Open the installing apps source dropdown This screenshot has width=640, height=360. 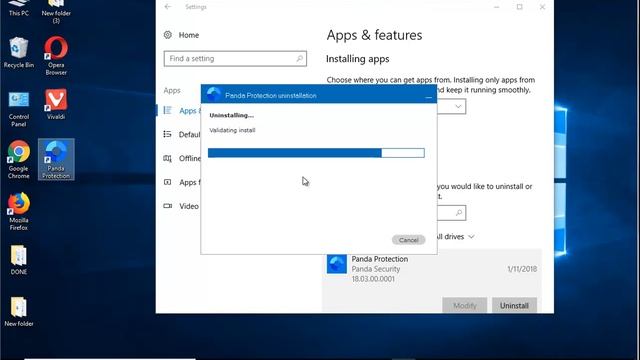coord(451,107)
